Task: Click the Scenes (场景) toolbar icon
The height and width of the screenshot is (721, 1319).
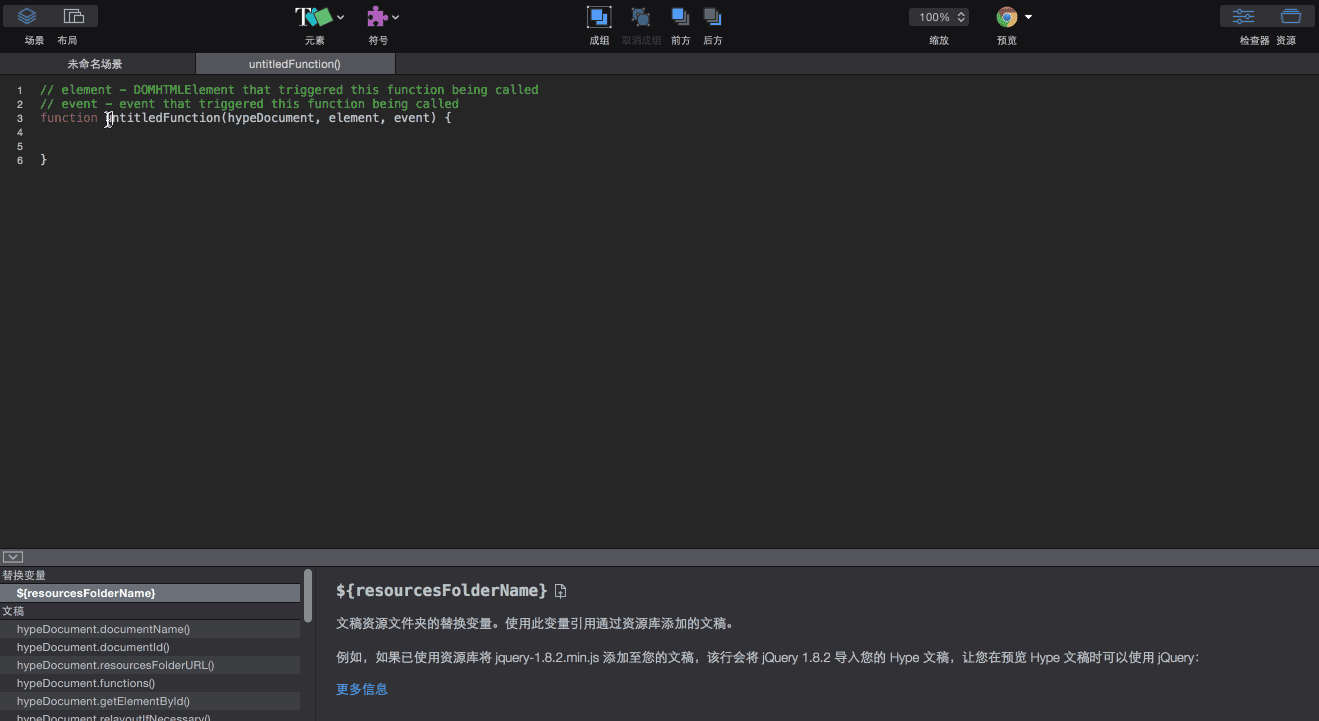Action: (x=28, y=17)
